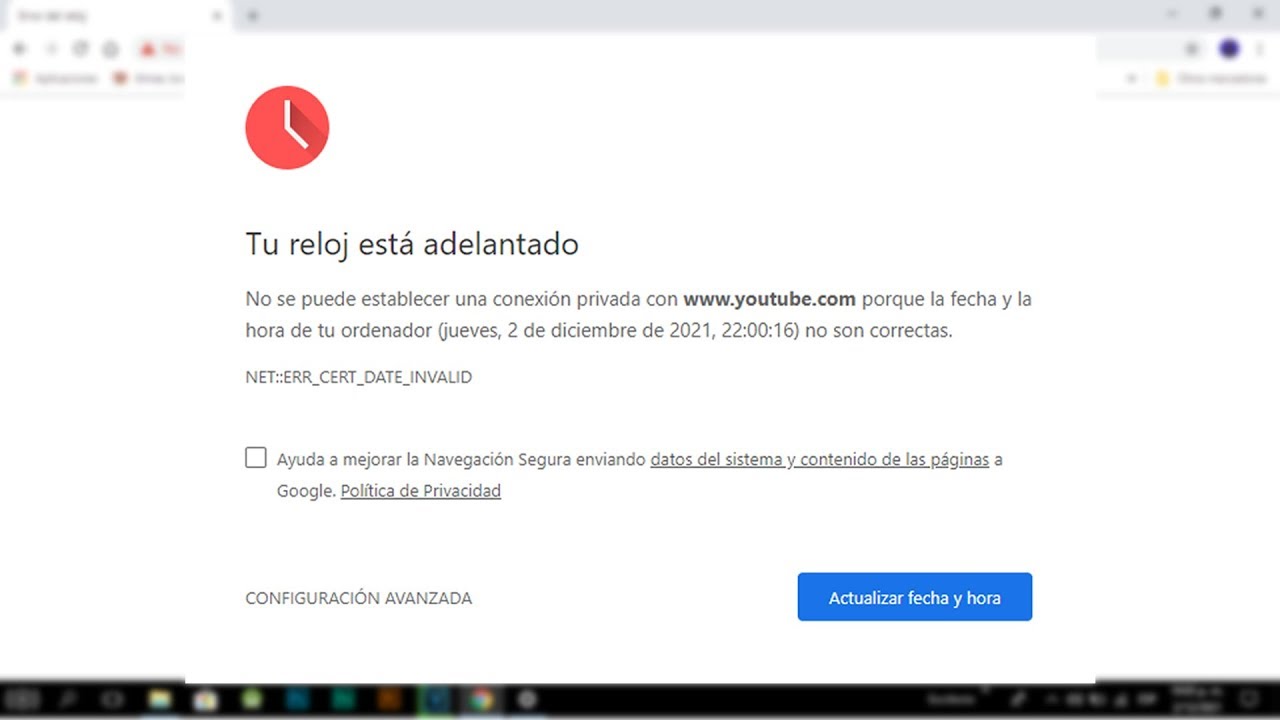Viewport: 1280px width, 720px height.
Task: Click the Actualizar fecha y hora button
Action: (x=914, y=597)
